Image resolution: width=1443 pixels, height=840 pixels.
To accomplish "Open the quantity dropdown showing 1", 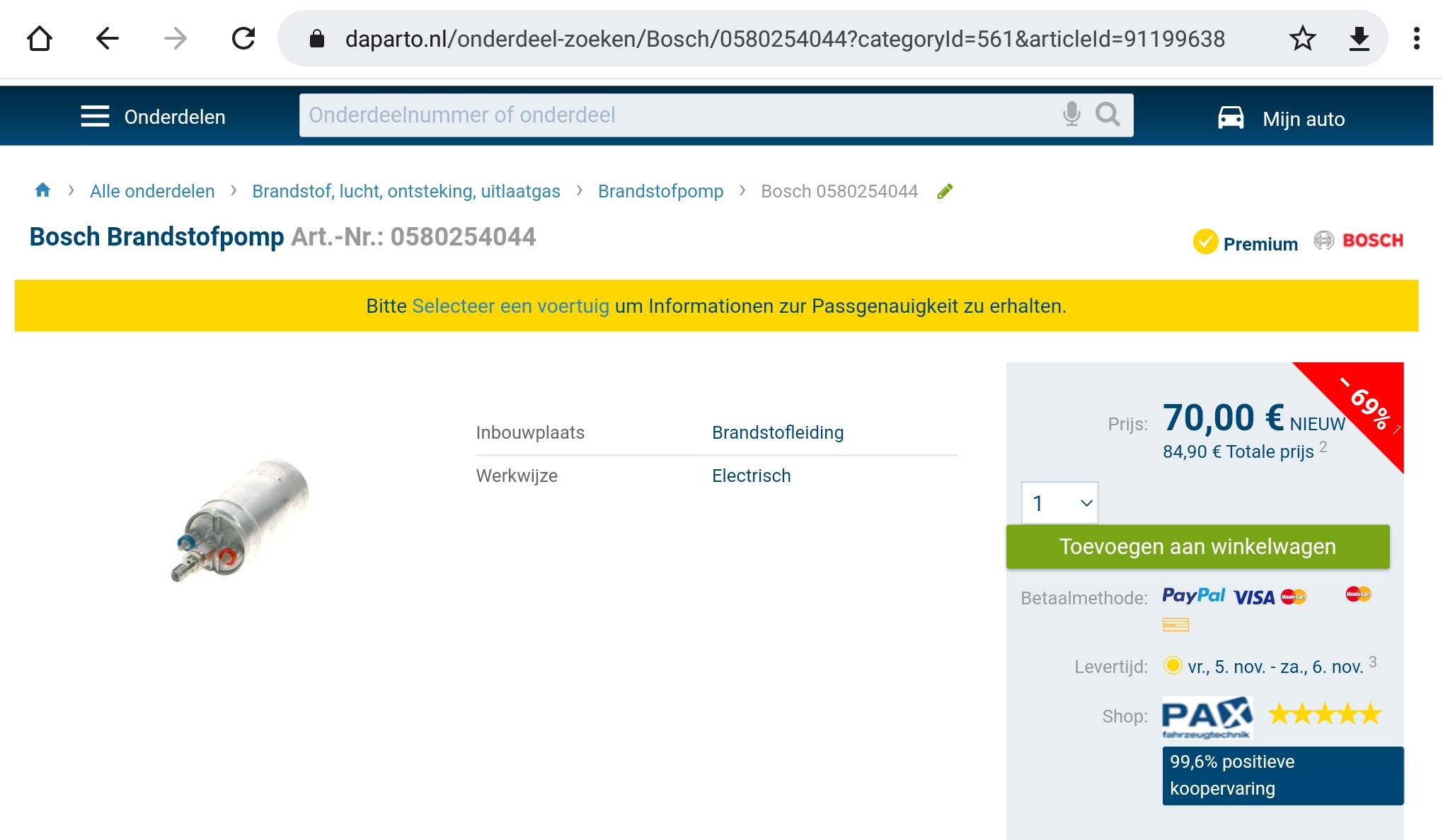I will (x=1059, y=503).
